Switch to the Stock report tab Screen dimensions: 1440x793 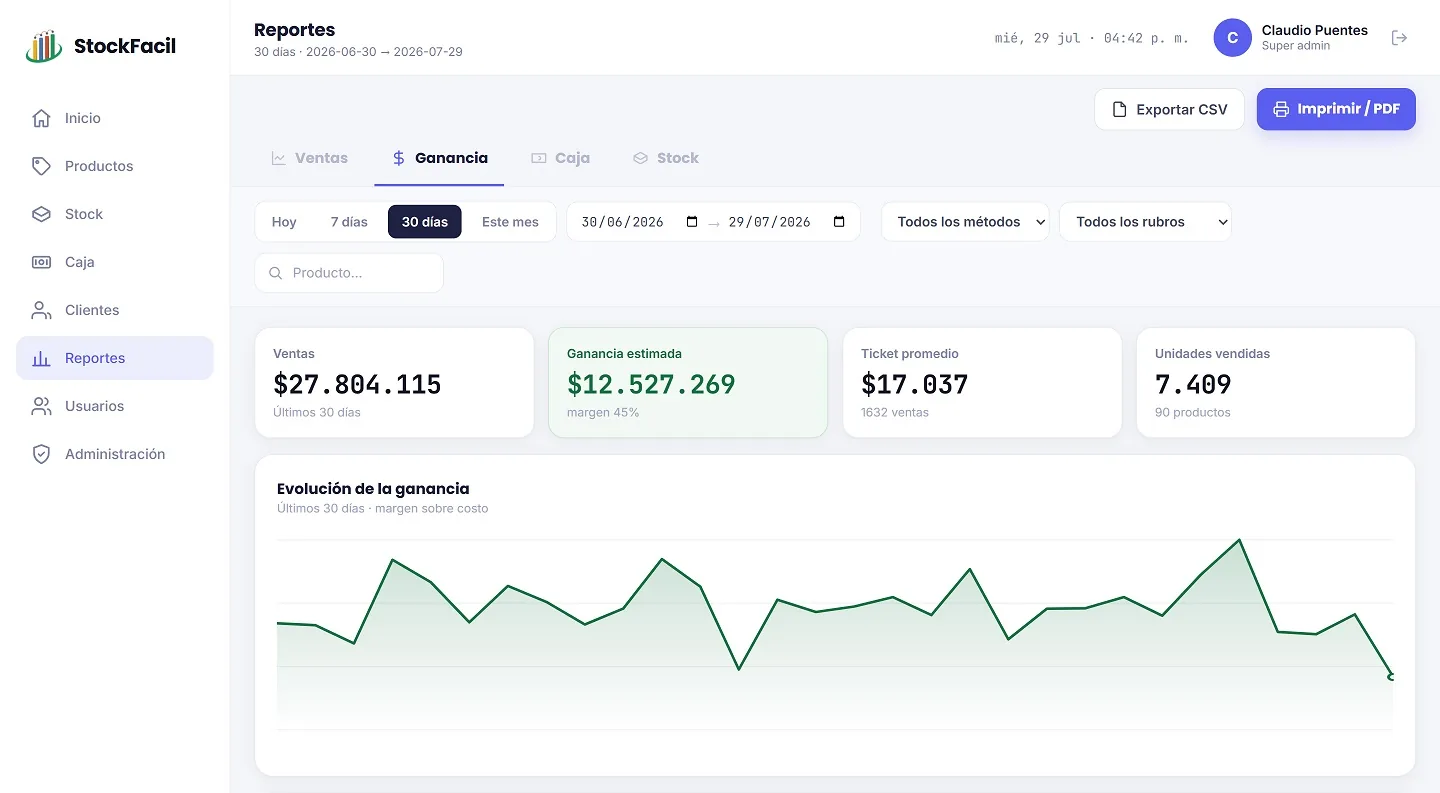[x=665, y=158]
